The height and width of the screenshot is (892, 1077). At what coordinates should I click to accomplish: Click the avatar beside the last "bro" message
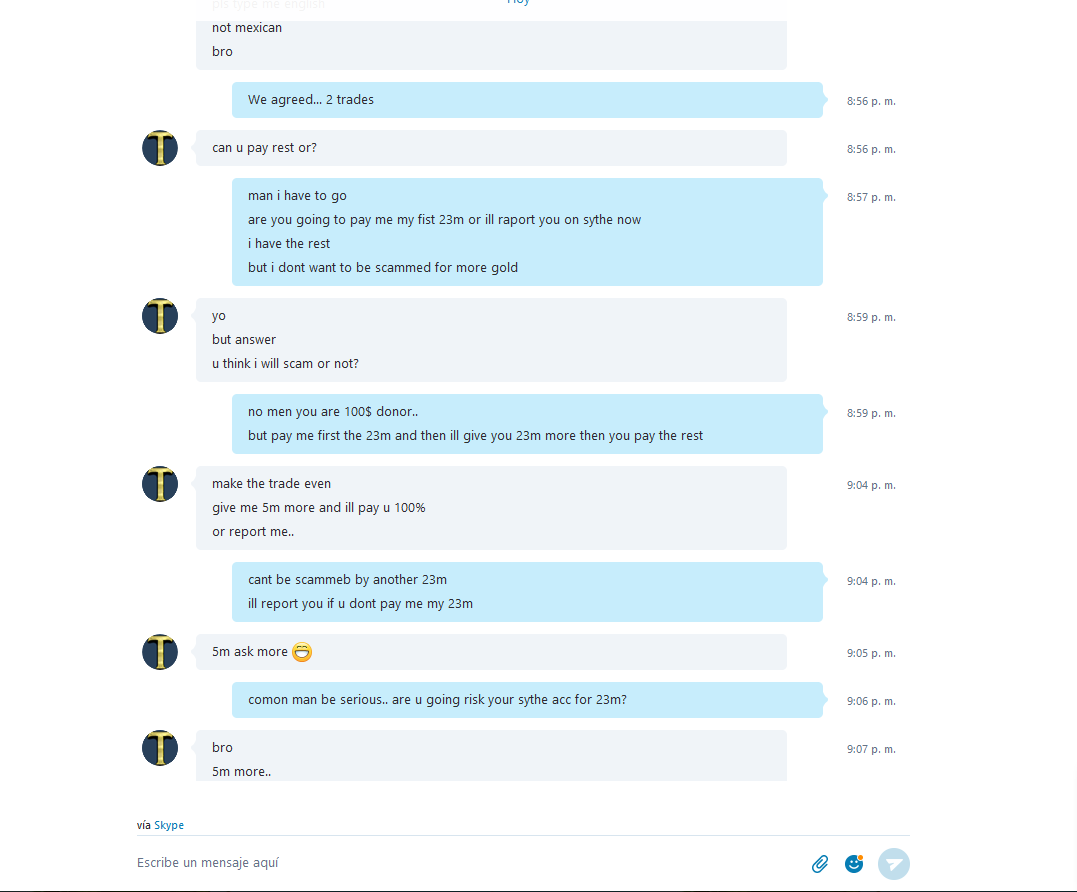tap(160, 748)
